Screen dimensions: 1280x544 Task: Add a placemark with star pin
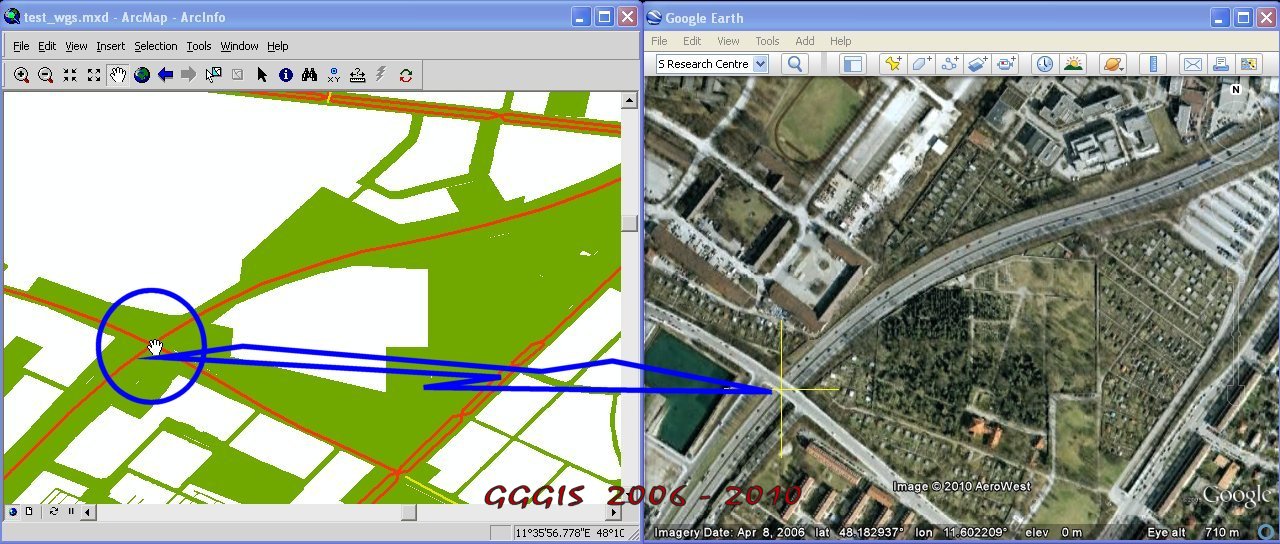(892, 64)
